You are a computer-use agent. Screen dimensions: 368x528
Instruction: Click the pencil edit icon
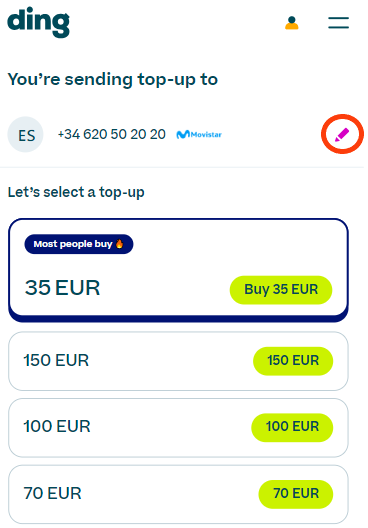click(342, 134)
